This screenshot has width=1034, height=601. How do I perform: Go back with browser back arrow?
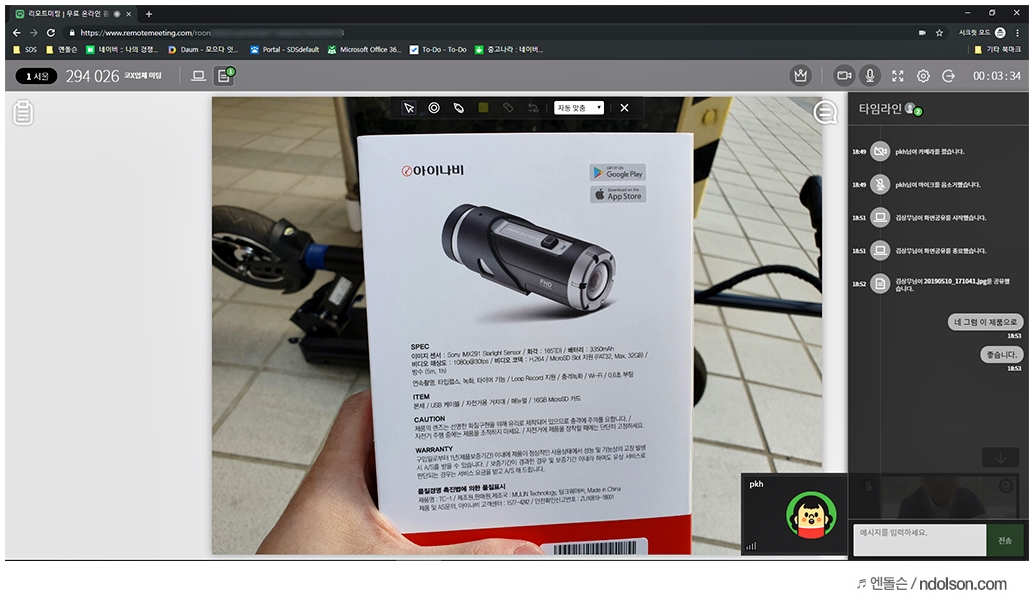pos(16,32)
